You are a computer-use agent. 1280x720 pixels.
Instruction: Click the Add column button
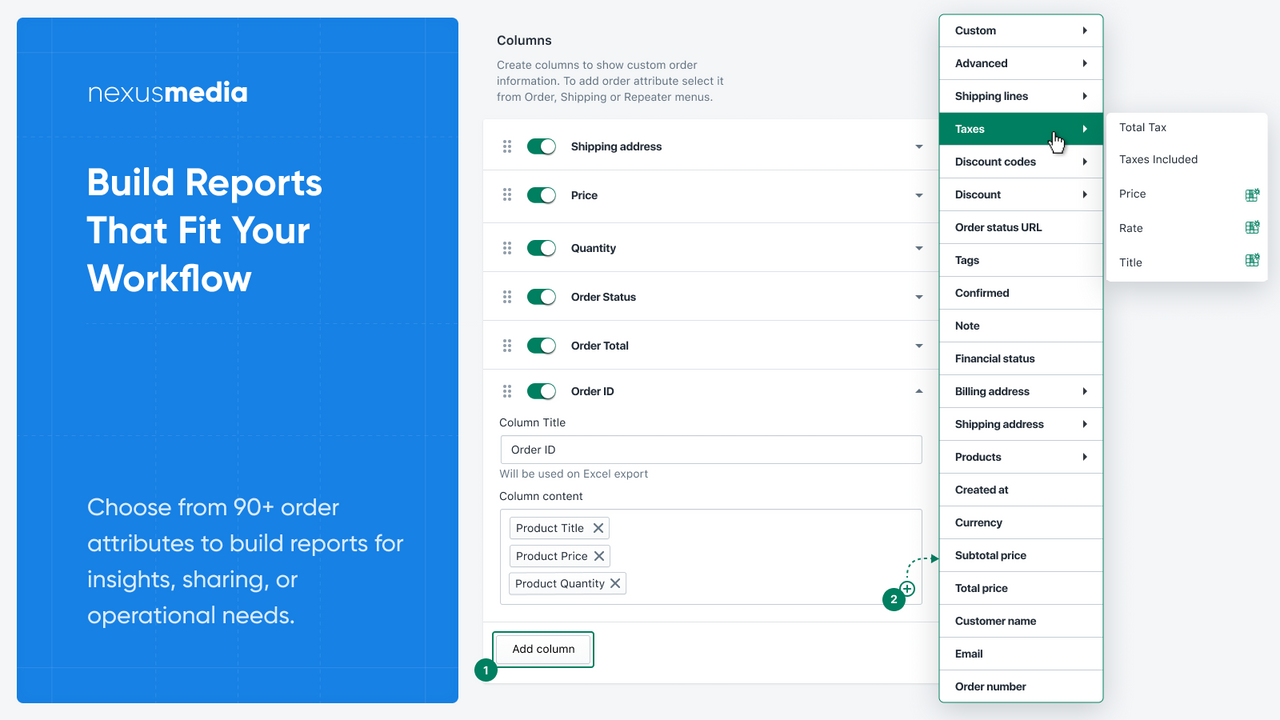click(x=543, y=649)
